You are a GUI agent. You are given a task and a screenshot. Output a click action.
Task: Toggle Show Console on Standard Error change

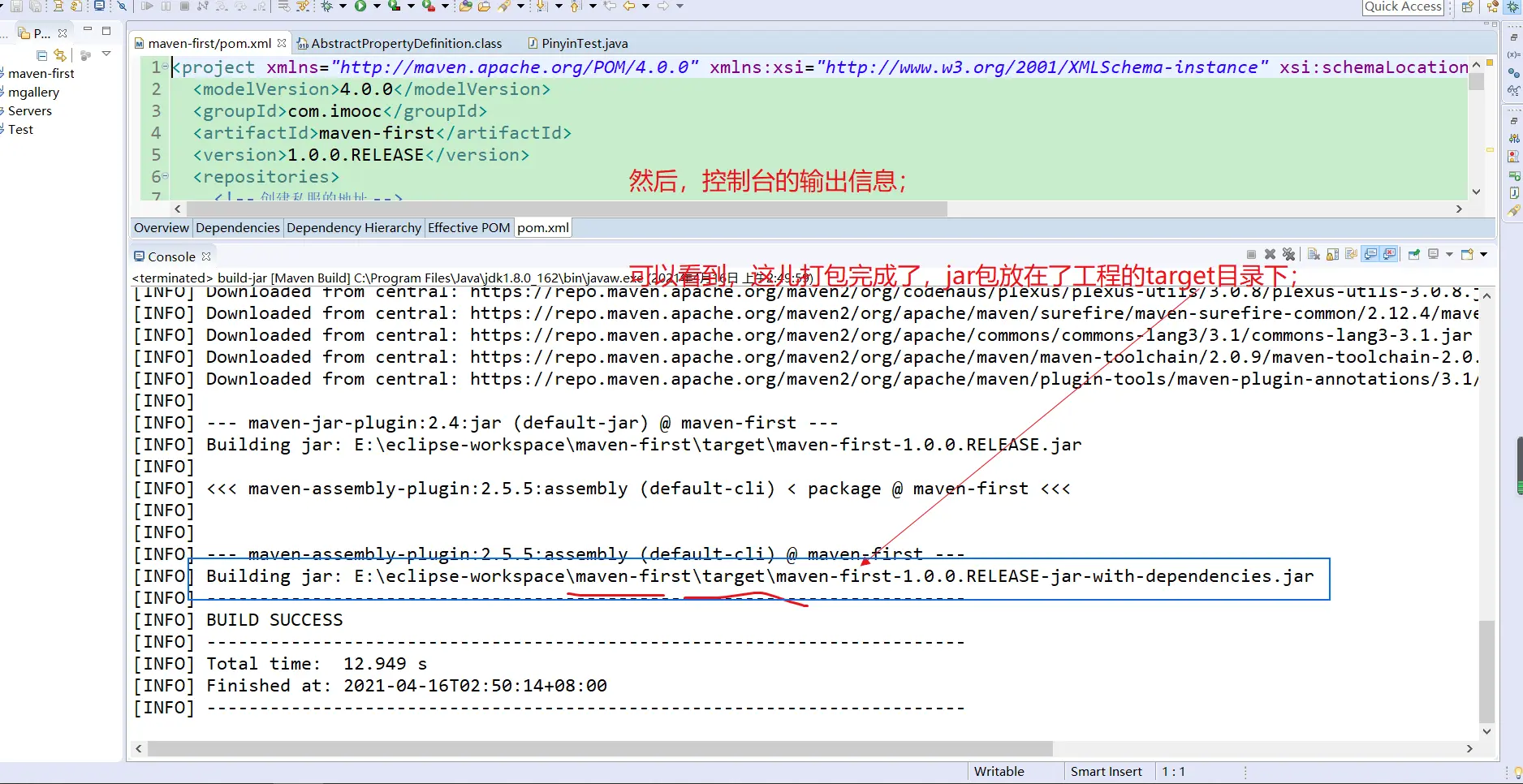point(1390,255)
